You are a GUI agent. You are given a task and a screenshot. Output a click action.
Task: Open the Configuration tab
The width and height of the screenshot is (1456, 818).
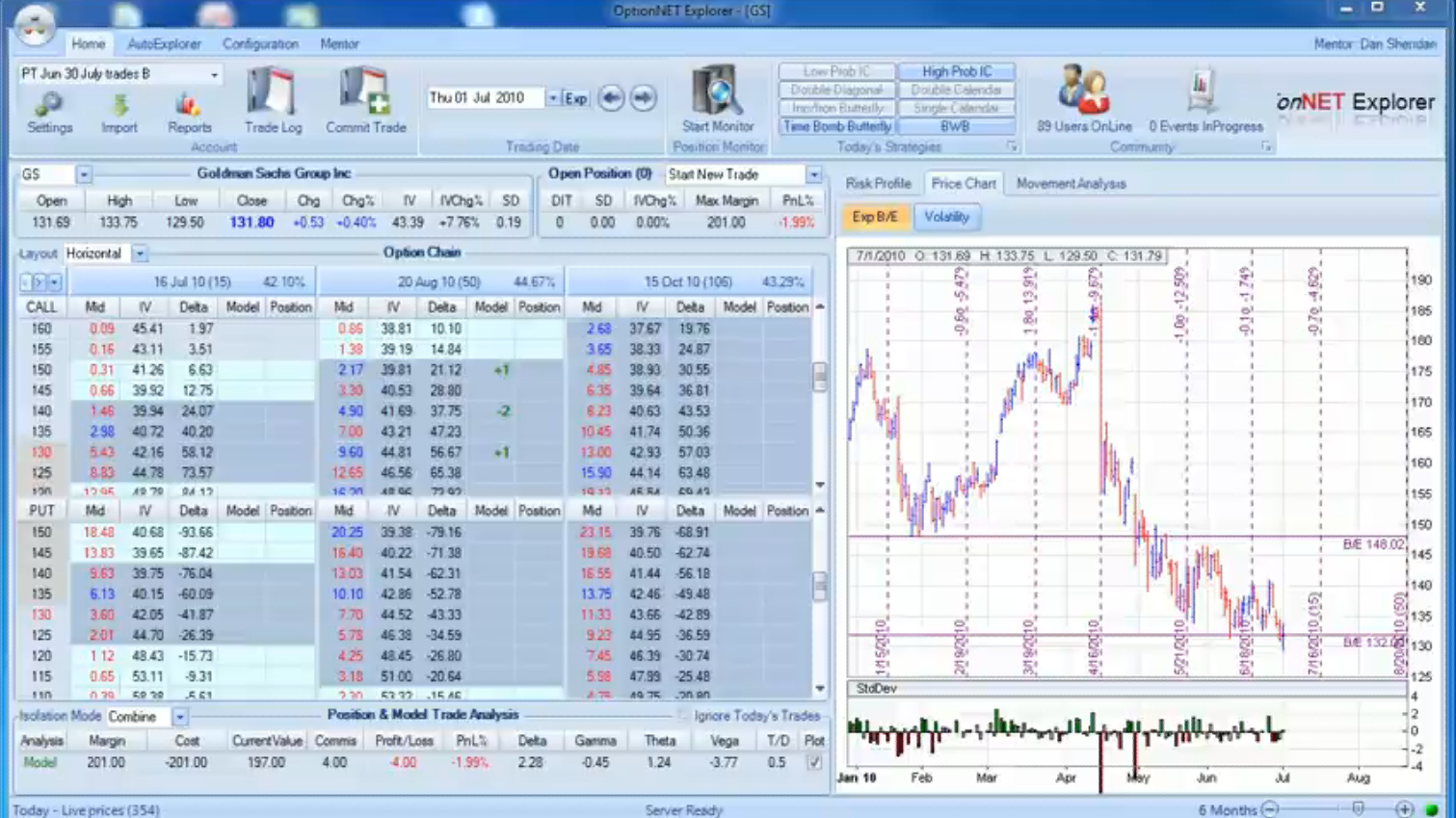pyautogui.click(x=260, y=44)
